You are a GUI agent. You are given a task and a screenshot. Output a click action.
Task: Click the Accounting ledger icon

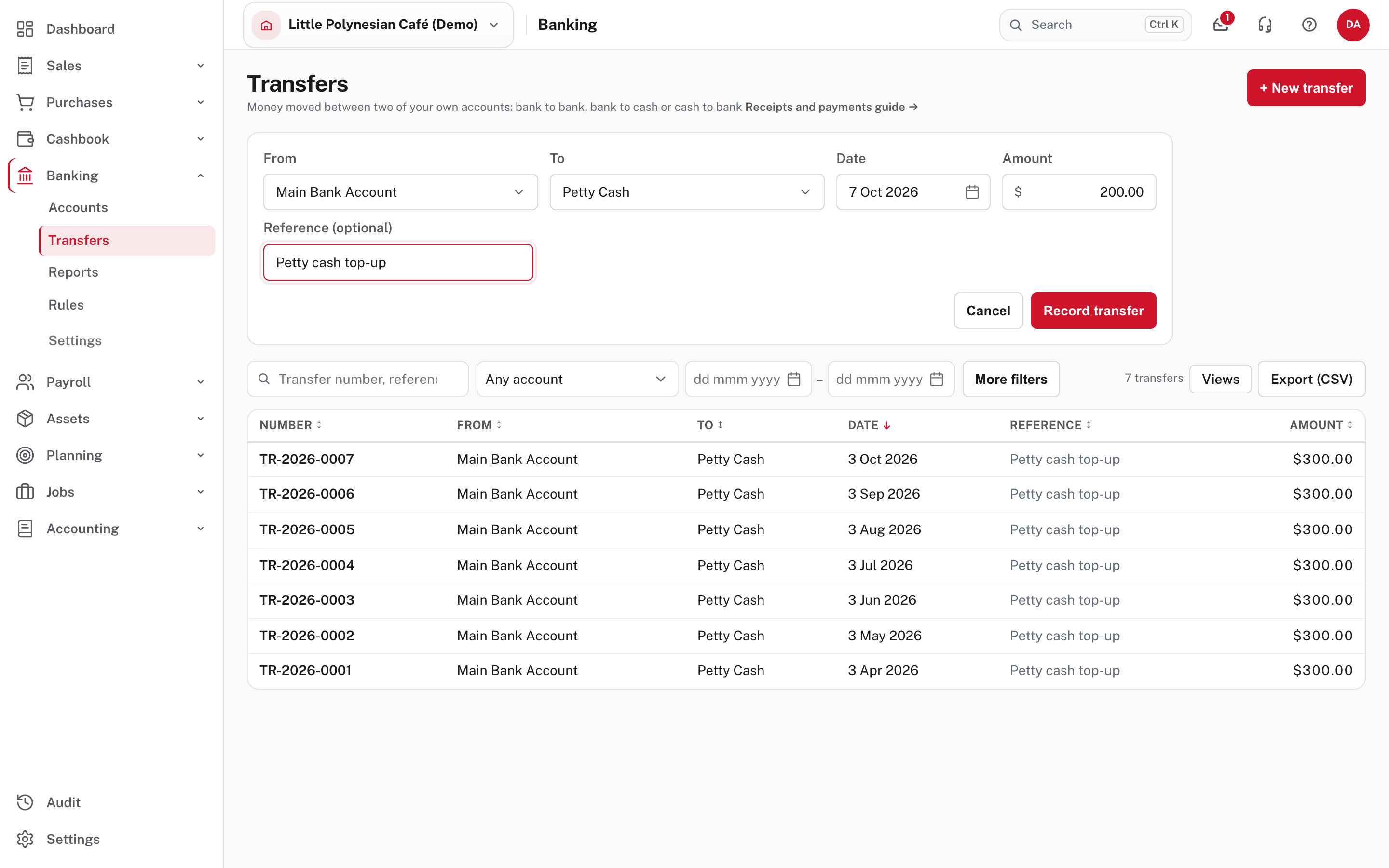point(25,529)
